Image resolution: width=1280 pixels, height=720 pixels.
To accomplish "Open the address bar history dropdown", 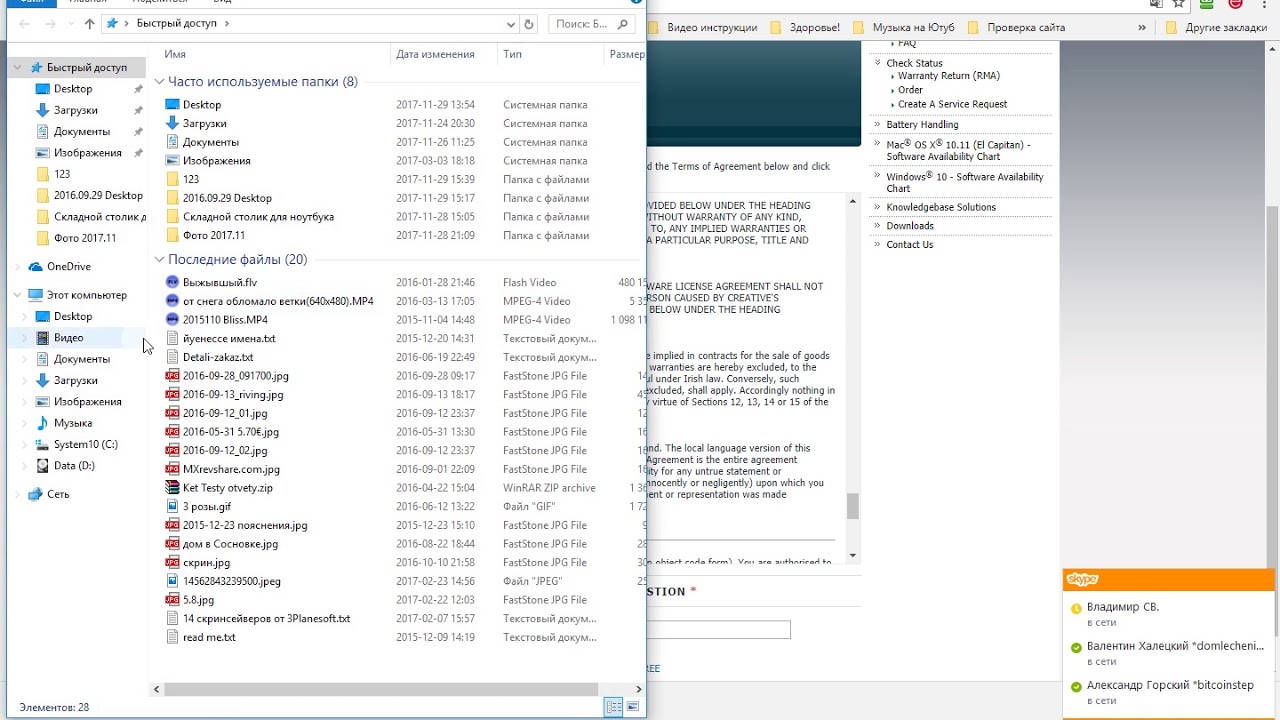I will [511, 23].
